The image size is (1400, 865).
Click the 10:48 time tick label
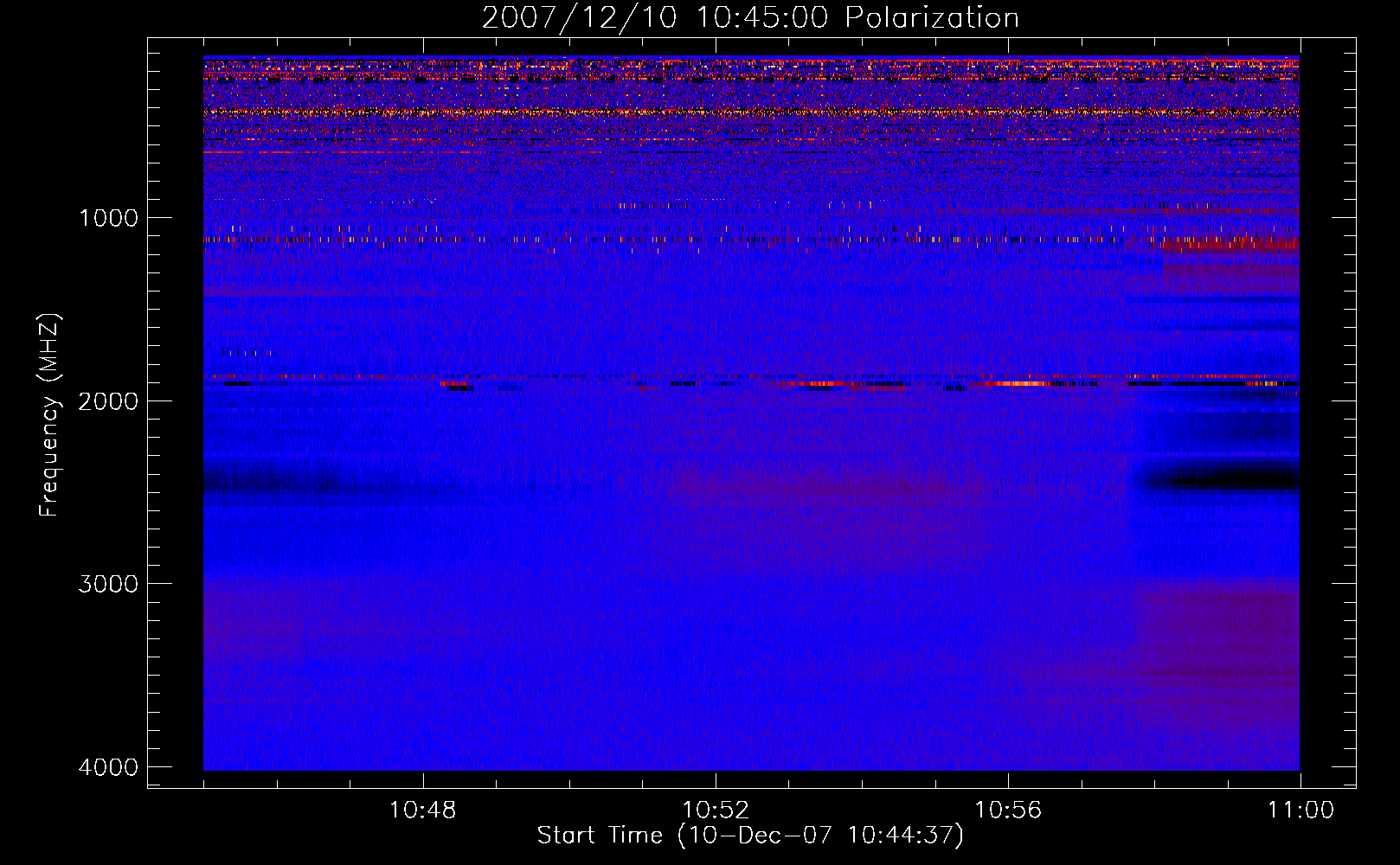tap(423, 811)
